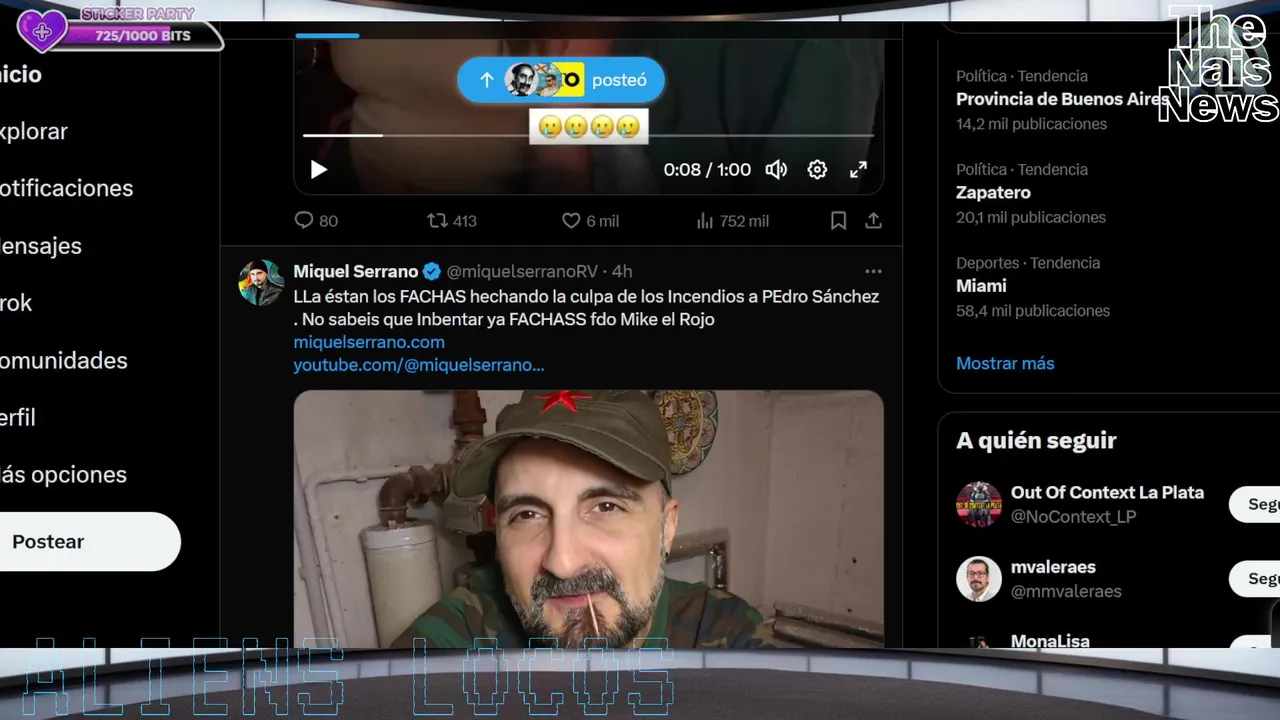This screenshot has width=1280, height=720.
Task: Open Notificaciones in the sidebar
Action: click(66, 188)
